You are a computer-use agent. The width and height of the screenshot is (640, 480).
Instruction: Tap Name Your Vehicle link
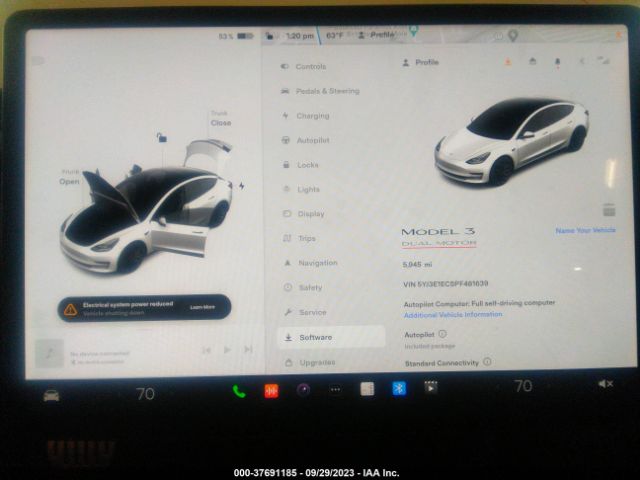[x=585, y=231]
